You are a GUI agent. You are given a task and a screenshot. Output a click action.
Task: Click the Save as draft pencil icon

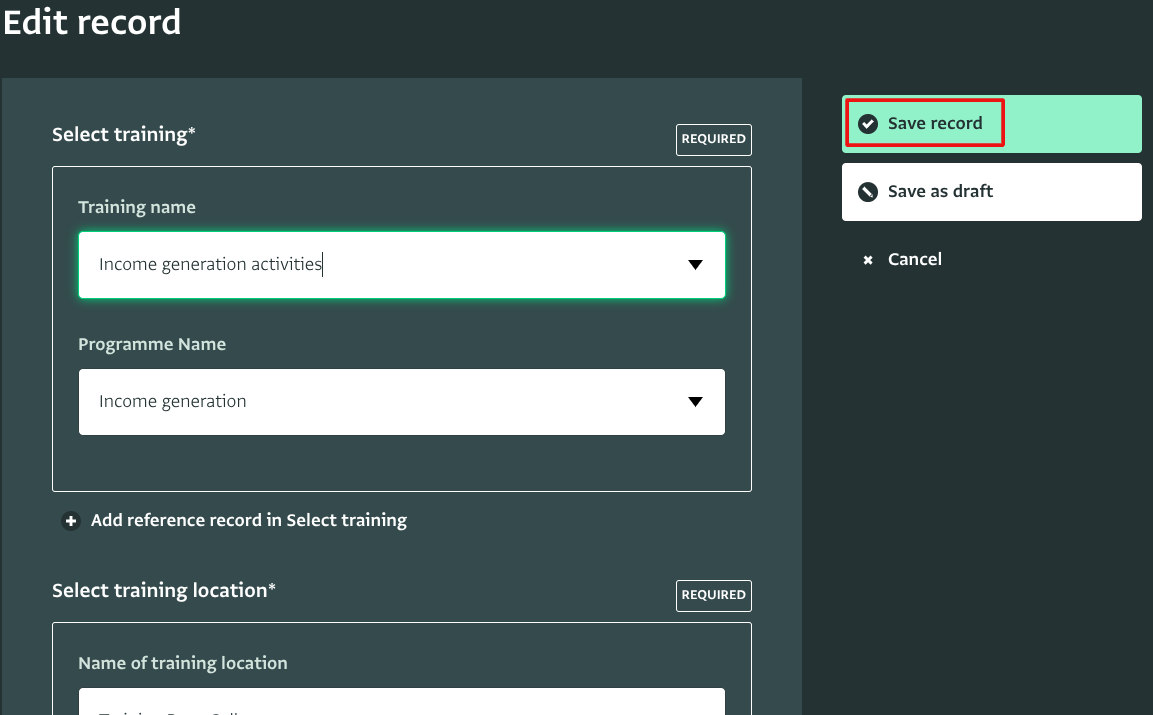point(868,192)
